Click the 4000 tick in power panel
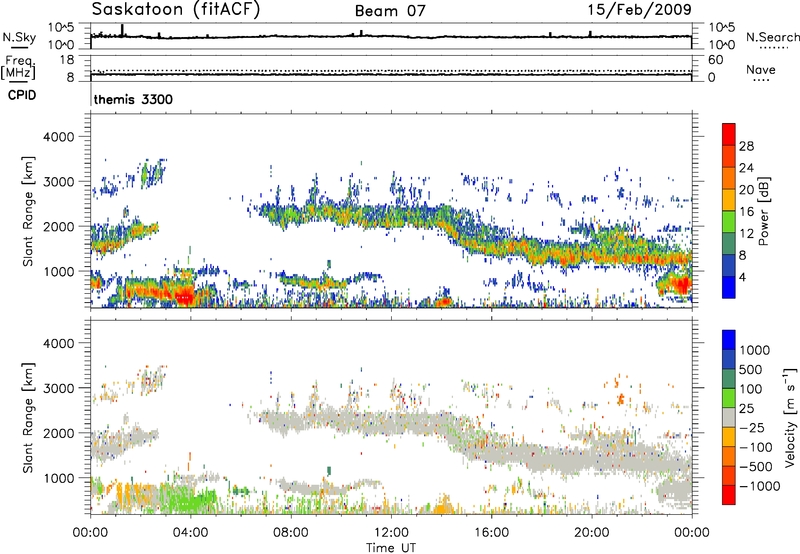This screenshot has width=800, height=554. click(x=59, y=137)
